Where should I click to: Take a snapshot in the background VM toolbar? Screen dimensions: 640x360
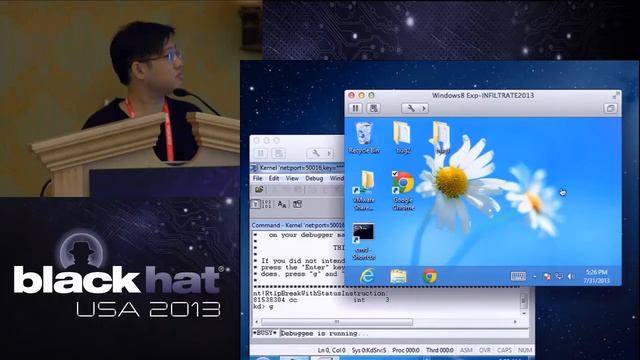point(278,153)
